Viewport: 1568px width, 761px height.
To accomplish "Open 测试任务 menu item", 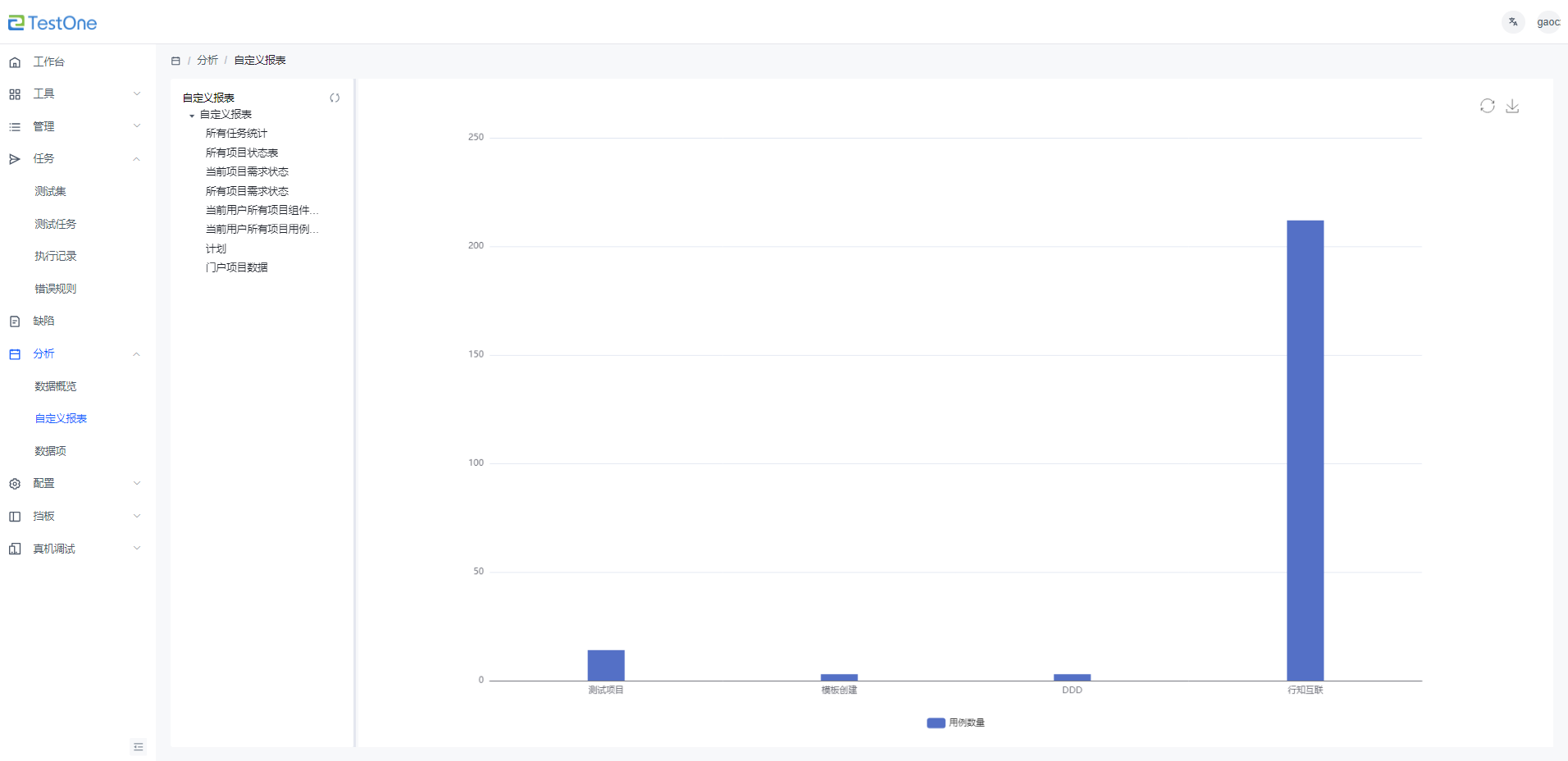I will 56,224.
